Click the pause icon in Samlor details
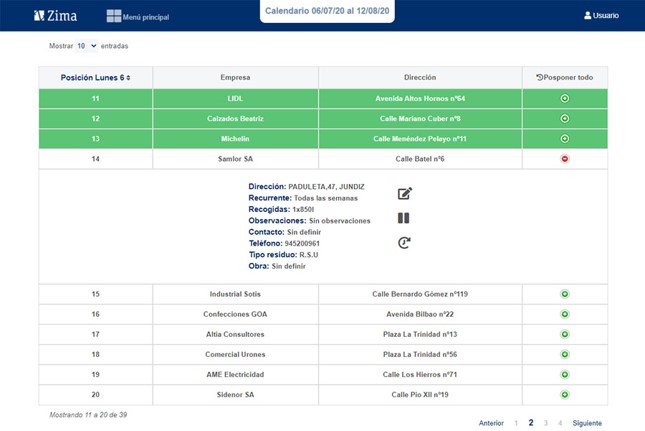 pos(404,218)
